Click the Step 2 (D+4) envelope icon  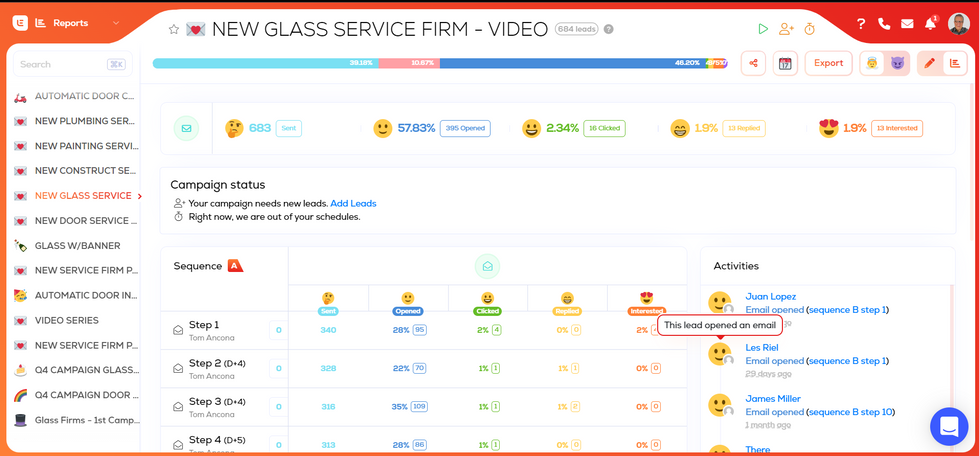tap(178, 369)
